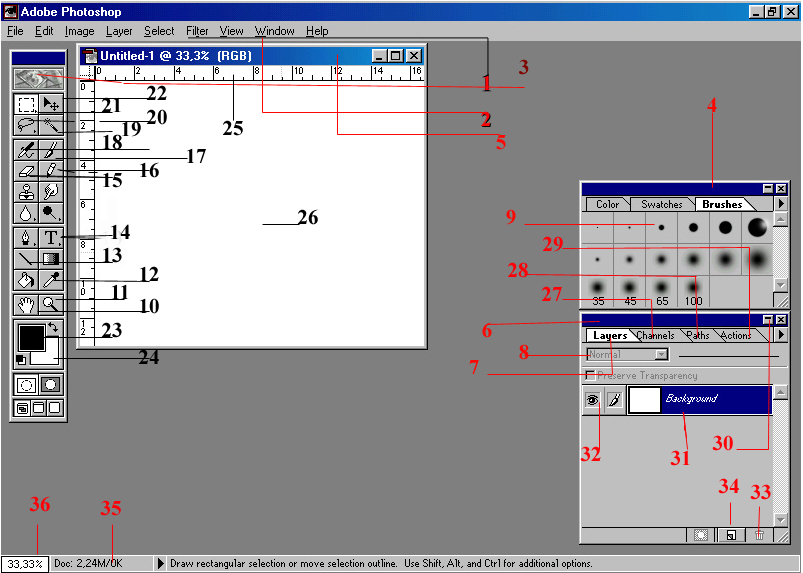Select the Rectangular Marquee tool
Image resolution: width=803 pixels, height=573 pixels.
(x=26, y=104)
